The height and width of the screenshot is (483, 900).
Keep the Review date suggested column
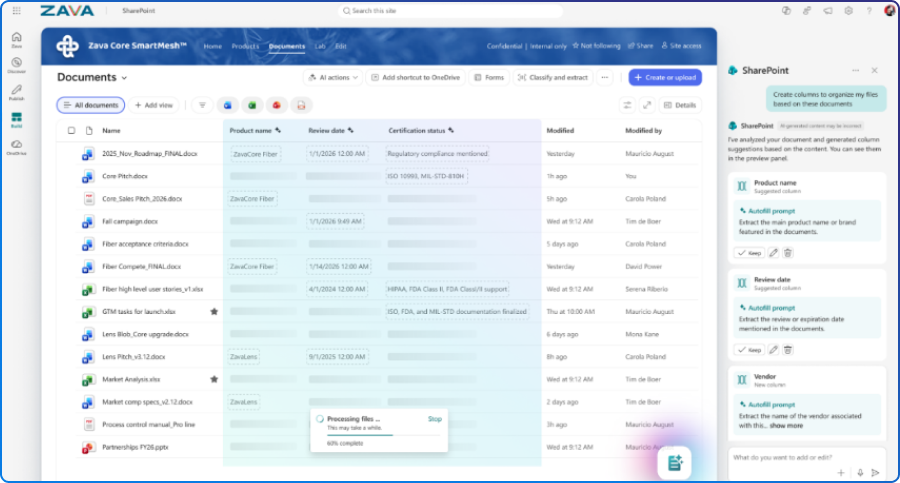750,350
